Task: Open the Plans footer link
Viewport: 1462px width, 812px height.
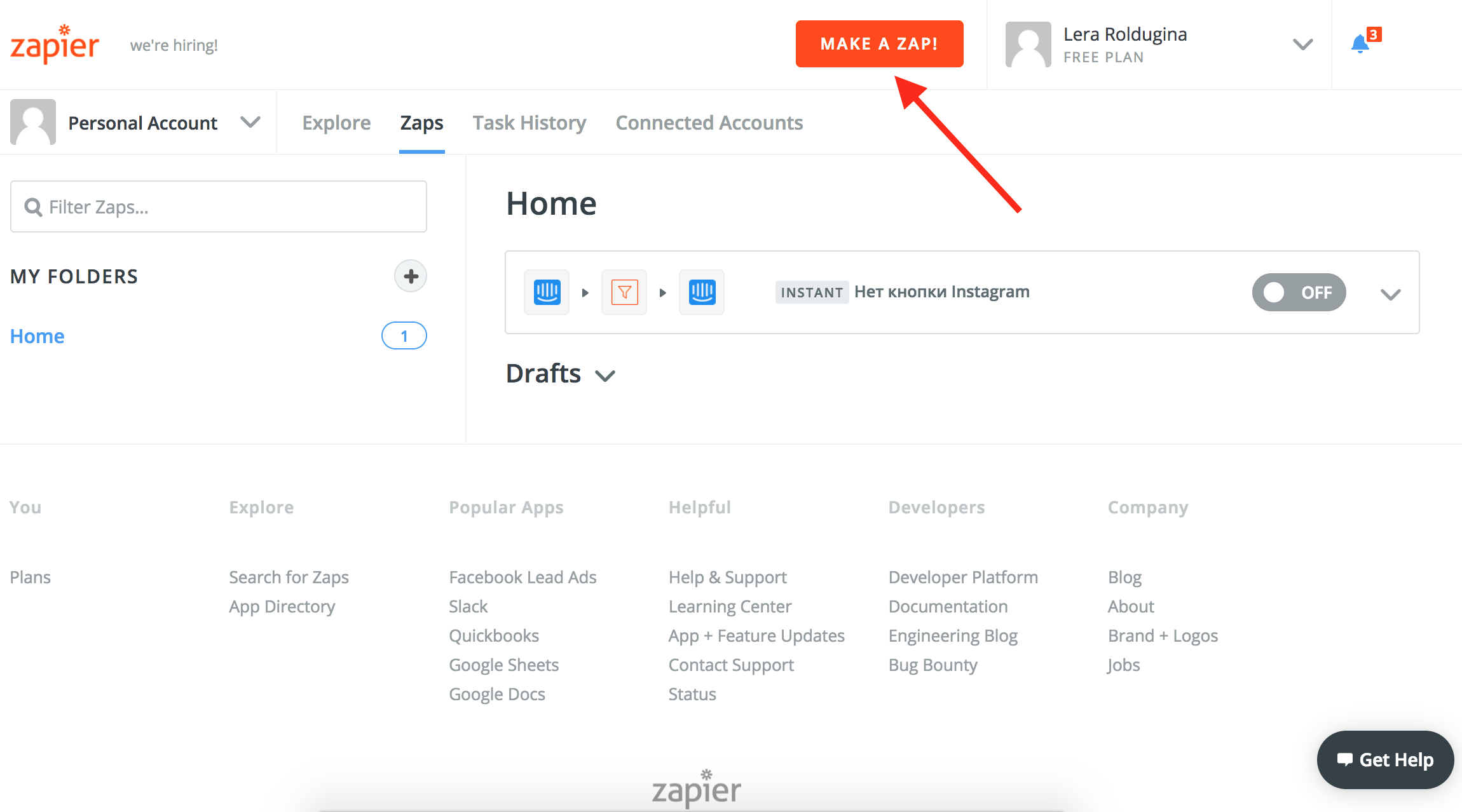Action: (31, 577)
